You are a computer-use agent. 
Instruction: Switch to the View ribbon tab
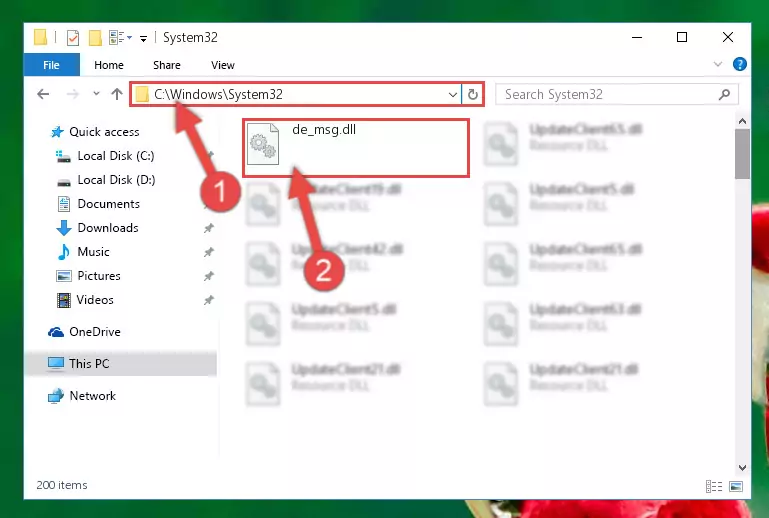click(223, 65)
